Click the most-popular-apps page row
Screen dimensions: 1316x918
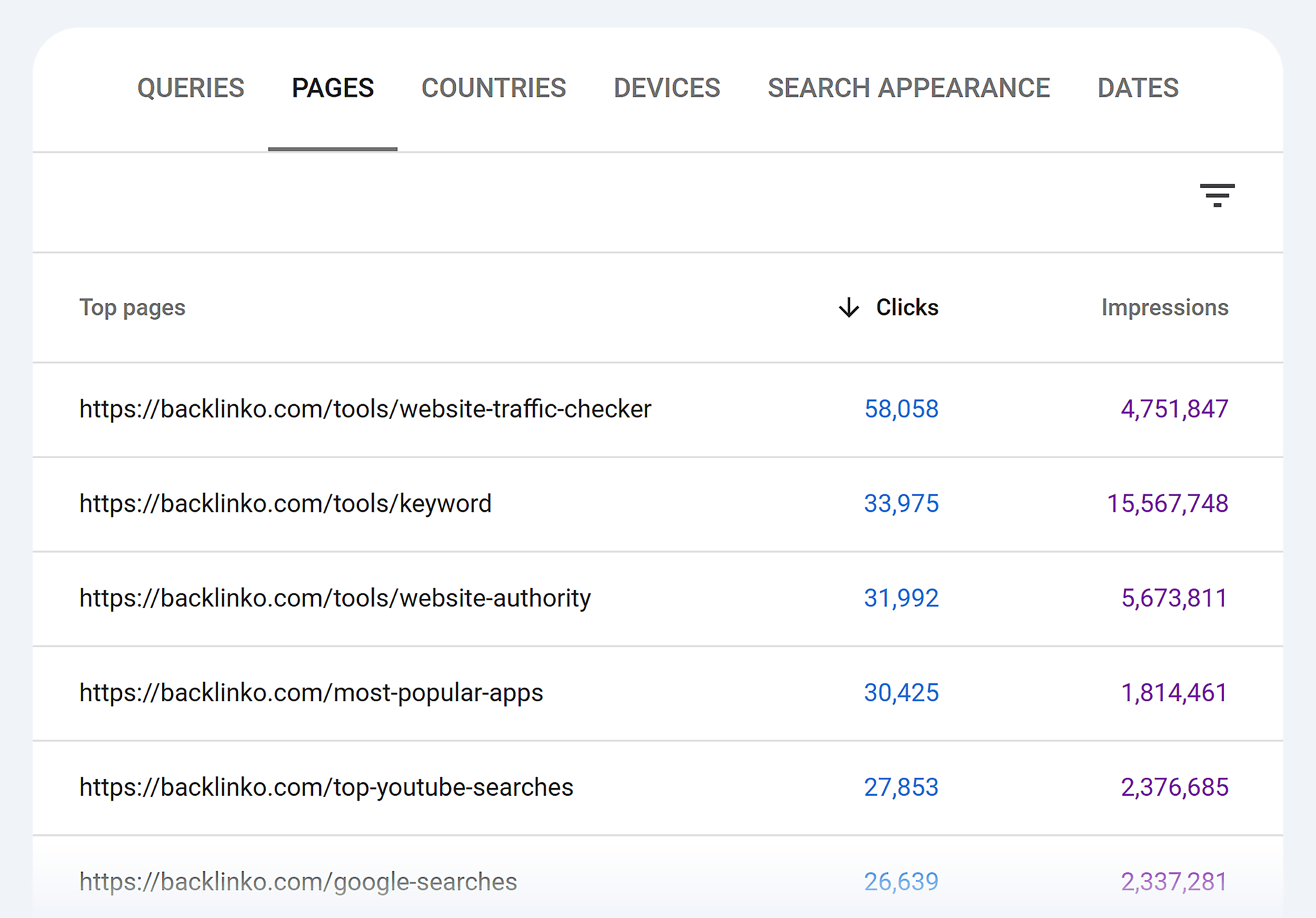coord(311,693)
